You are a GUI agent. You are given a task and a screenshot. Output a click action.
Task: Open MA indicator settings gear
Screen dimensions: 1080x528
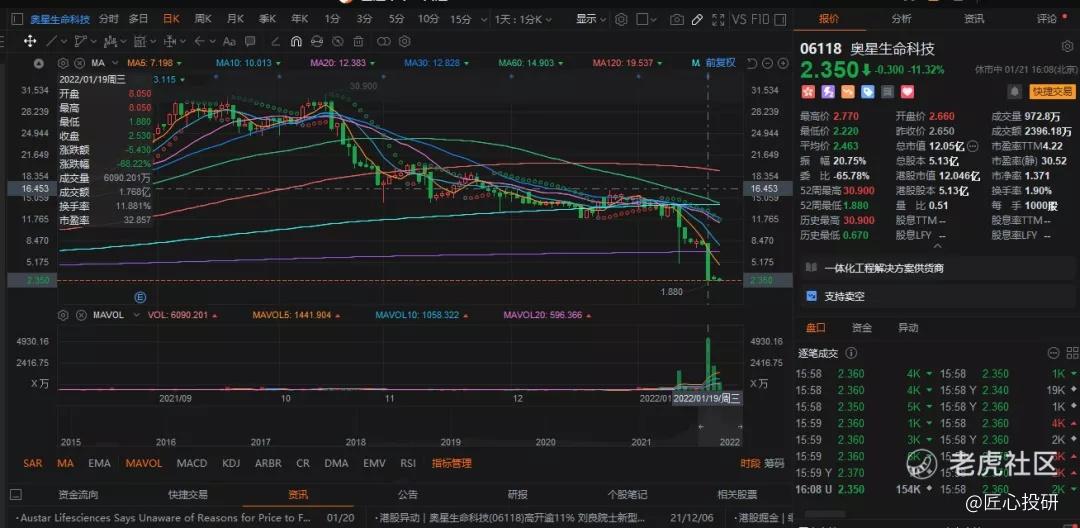[63, 63]
